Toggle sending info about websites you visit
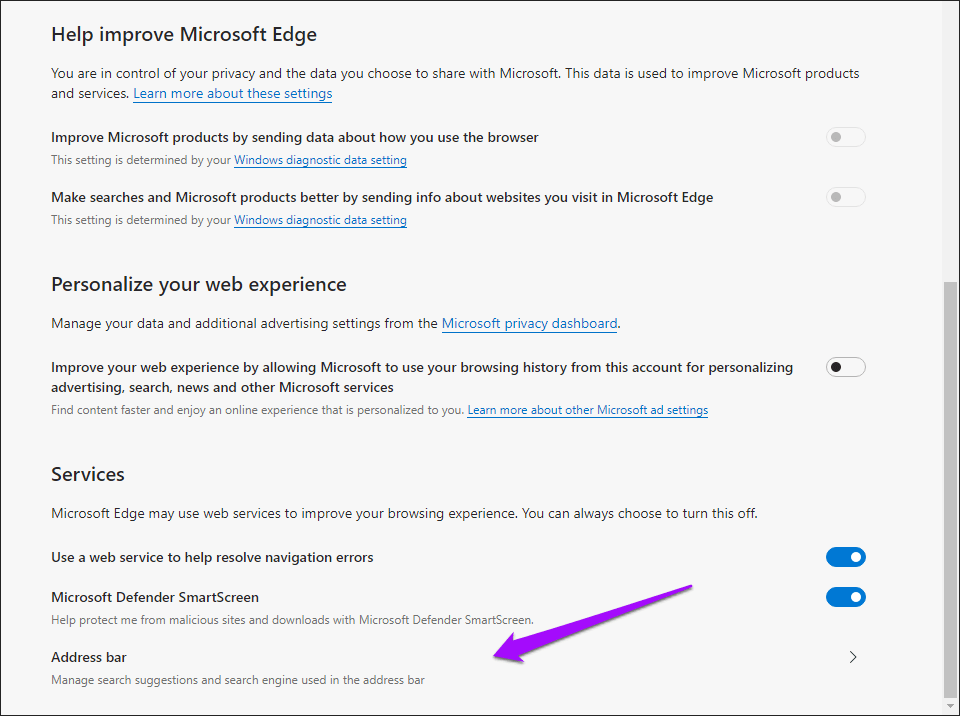960x716 pixels. tap(845, 197)
